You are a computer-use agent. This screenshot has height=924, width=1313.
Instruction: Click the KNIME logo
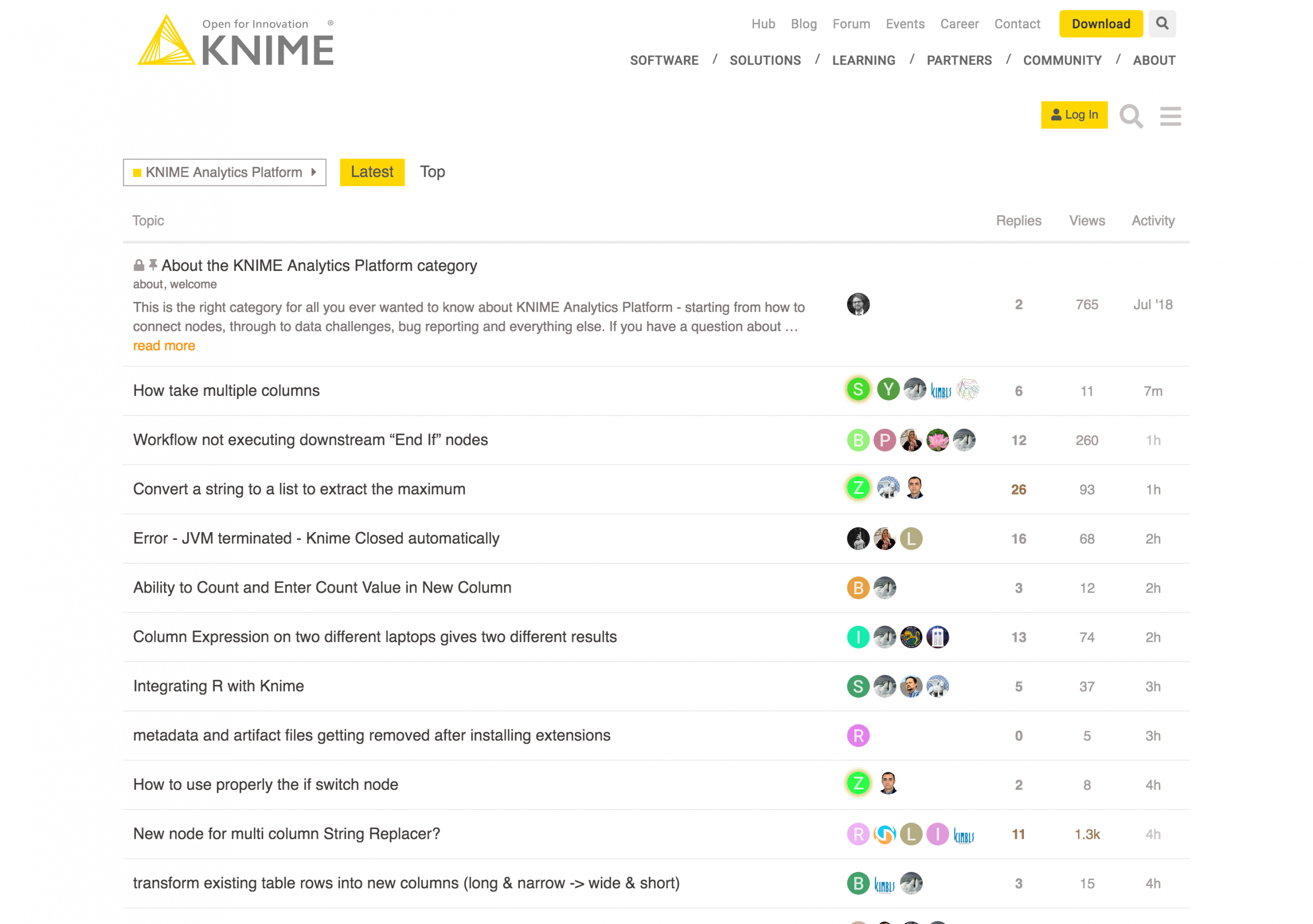coord(236,41)
